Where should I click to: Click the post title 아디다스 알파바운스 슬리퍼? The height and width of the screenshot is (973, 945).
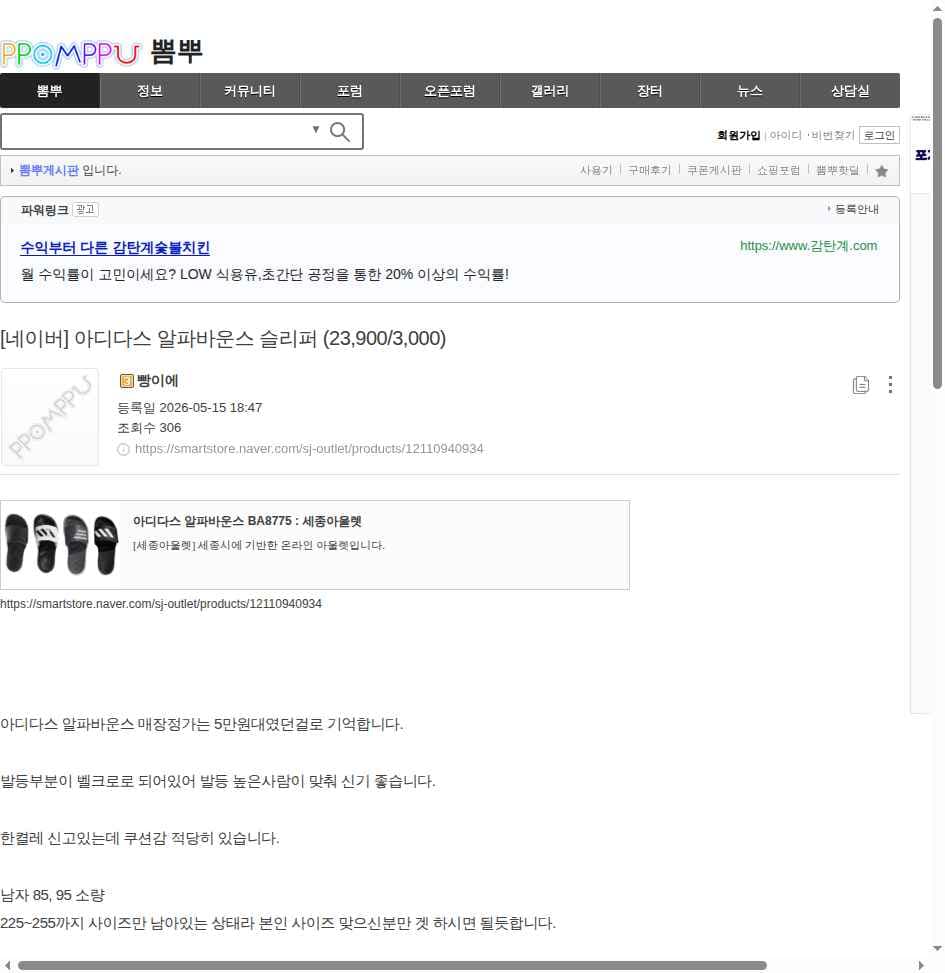223,339
